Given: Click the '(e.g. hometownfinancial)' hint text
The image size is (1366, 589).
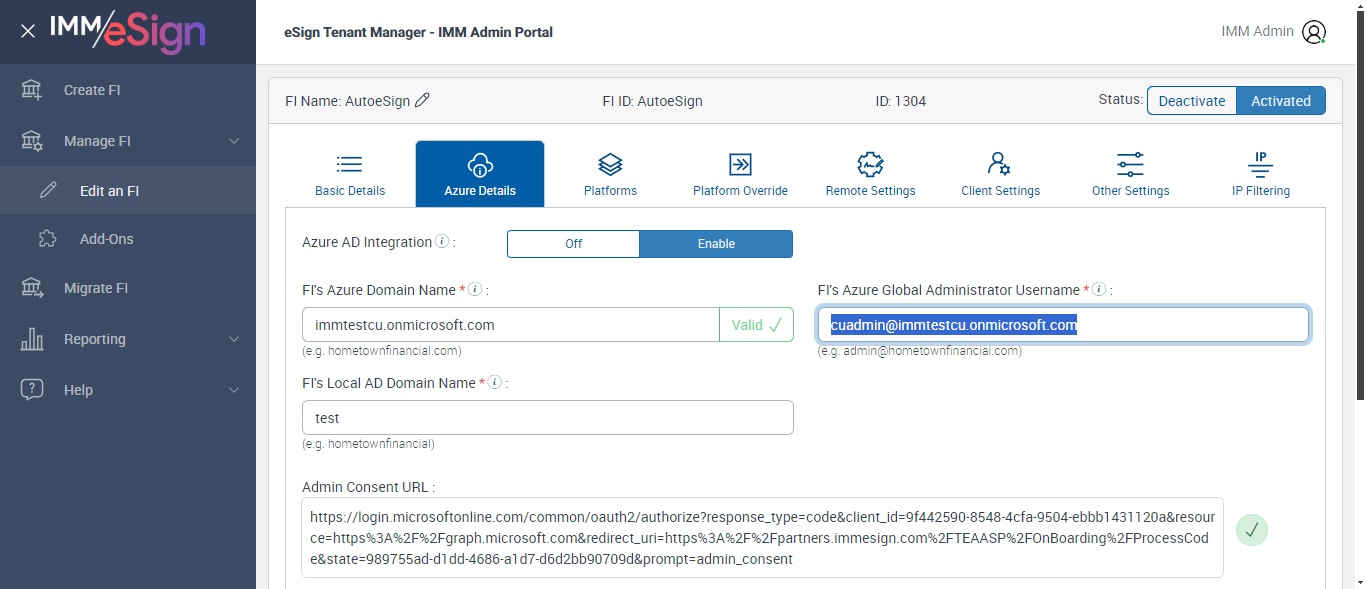Looking at the screenshot, I should tap(368, 444).
